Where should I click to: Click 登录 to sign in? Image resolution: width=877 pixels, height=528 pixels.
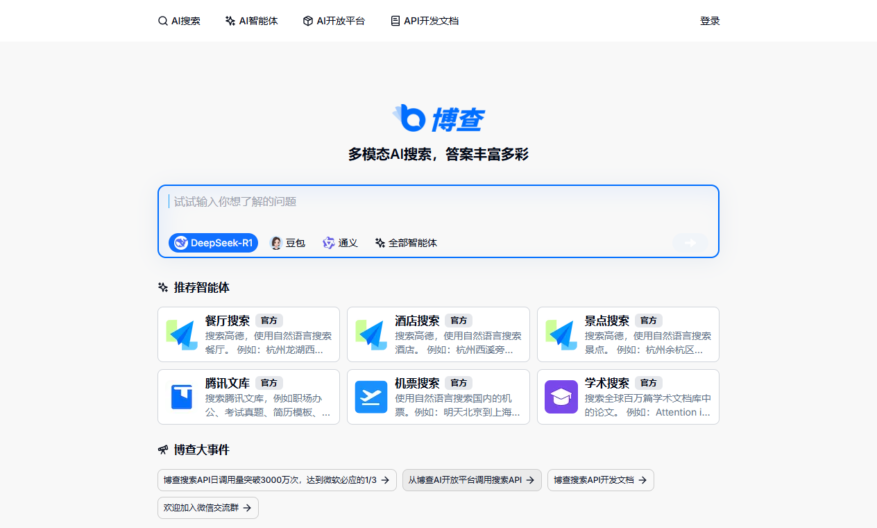tap(710, 21)
